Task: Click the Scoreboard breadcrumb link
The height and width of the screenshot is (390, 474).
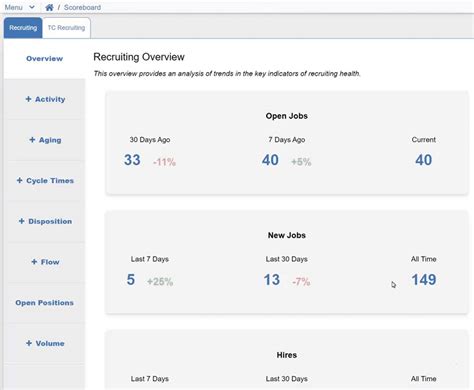Action: point(82,7)
